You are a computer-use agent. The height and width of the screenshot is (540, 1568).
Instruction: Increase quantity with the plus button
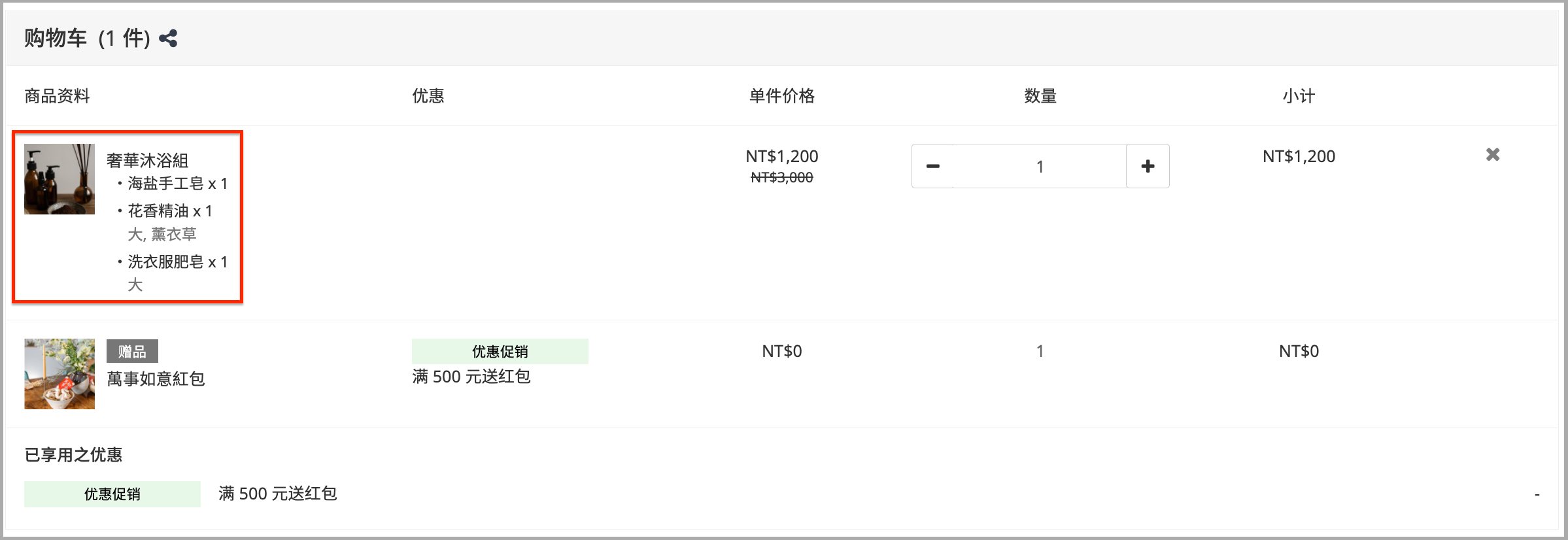[1148, 166]
